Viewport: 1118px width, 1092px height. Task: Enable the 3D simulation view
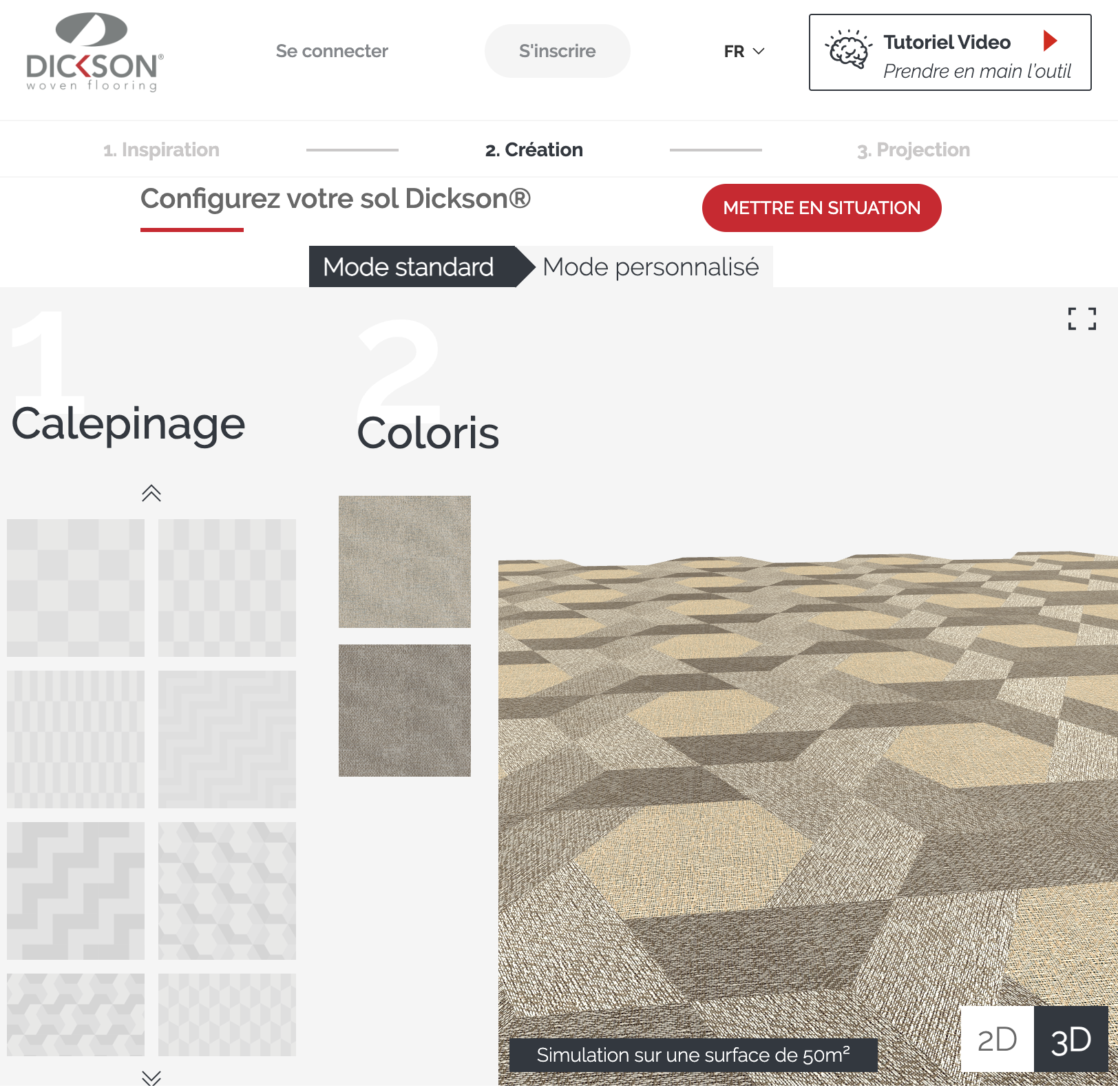pyautogui.click(x=1071, y=1040)
